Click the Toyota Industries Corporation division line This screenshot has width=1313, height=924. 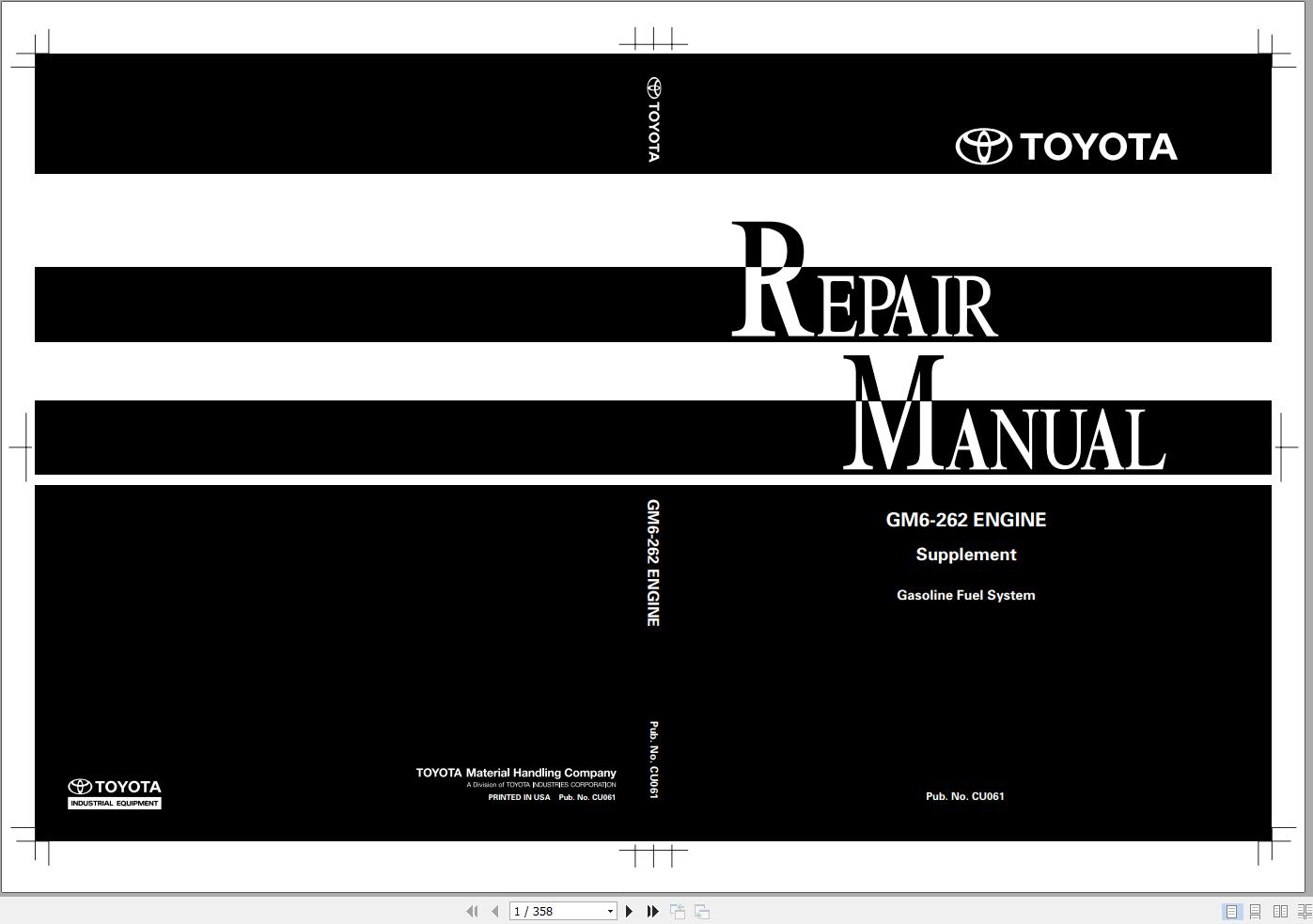[541, 785]
